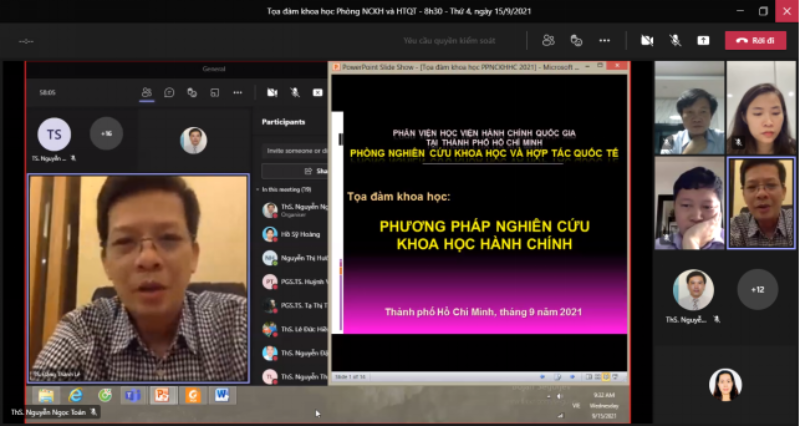The height and width of the screenshot is (426, 800).
Task: Open PowerPoint from the shared taskbar
Action: click(160, 395)
